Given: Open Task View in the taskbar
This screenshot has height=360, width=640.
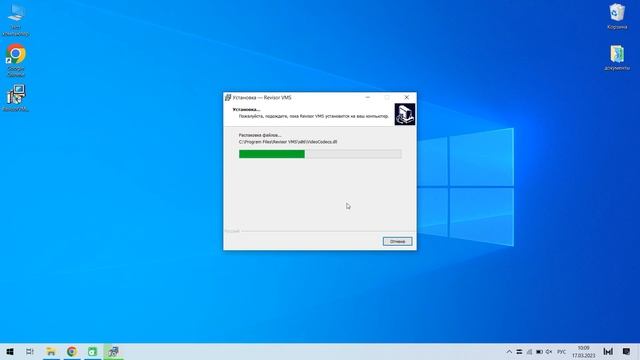Looking at the screenshot, I should coord(30,351).
